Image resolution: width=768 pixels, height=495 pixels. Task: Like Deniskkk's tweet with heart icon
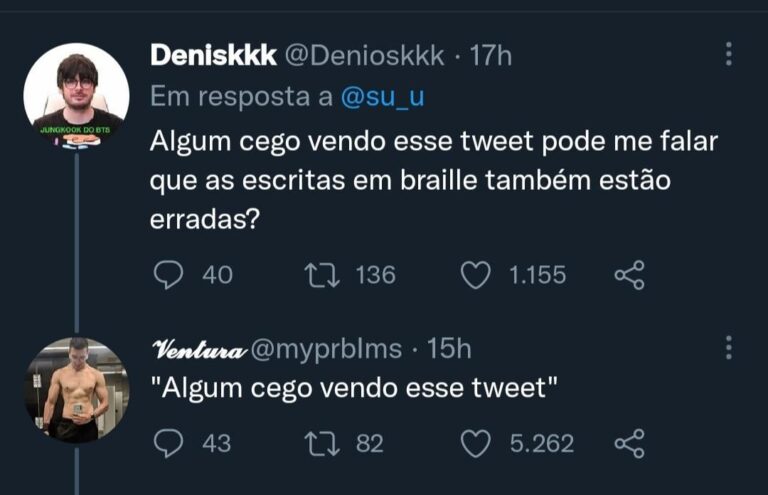pos(477,274)
